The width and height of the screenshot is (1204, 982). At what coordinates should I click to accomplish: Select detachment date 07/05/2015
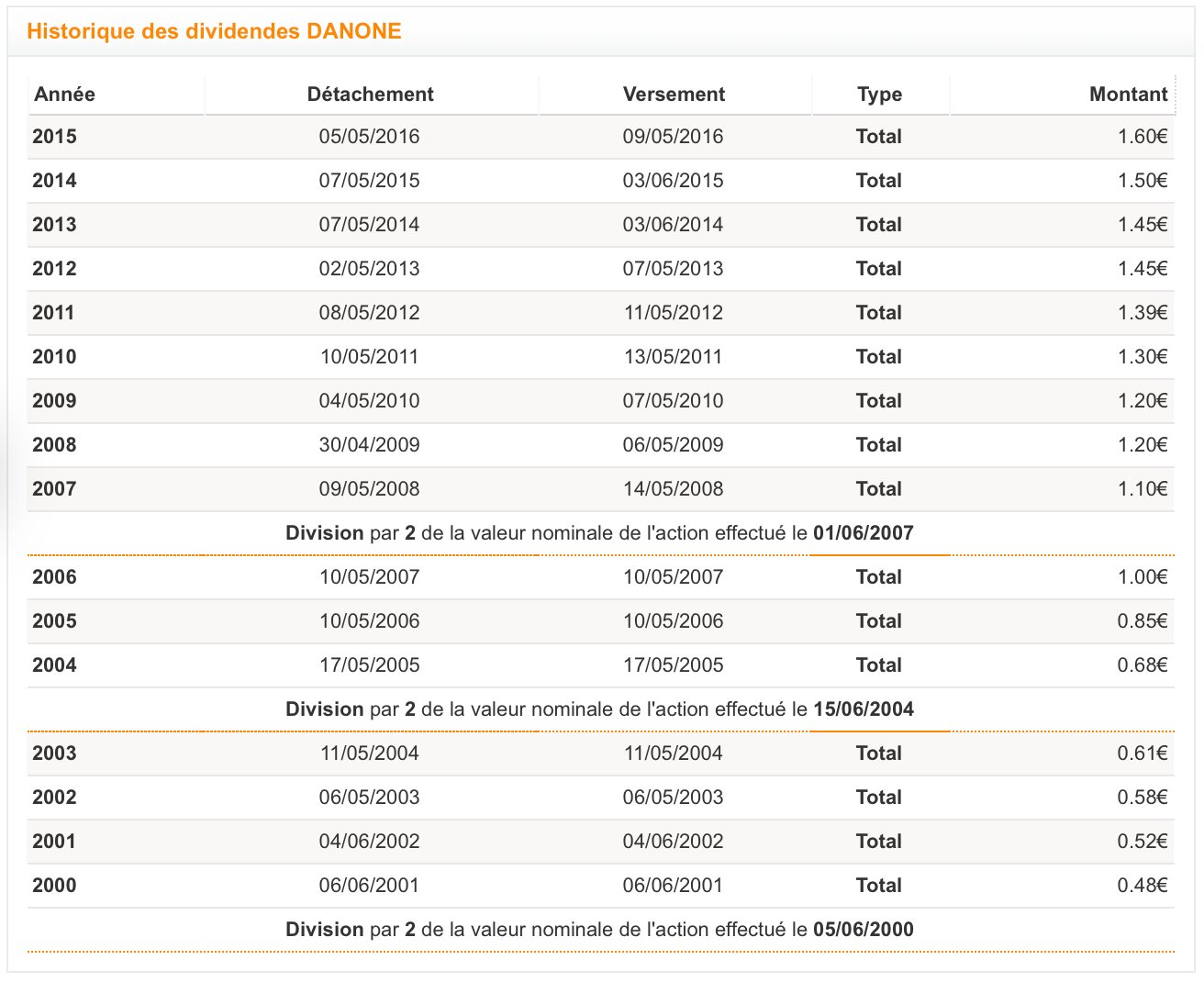click(x=369, y=181)
